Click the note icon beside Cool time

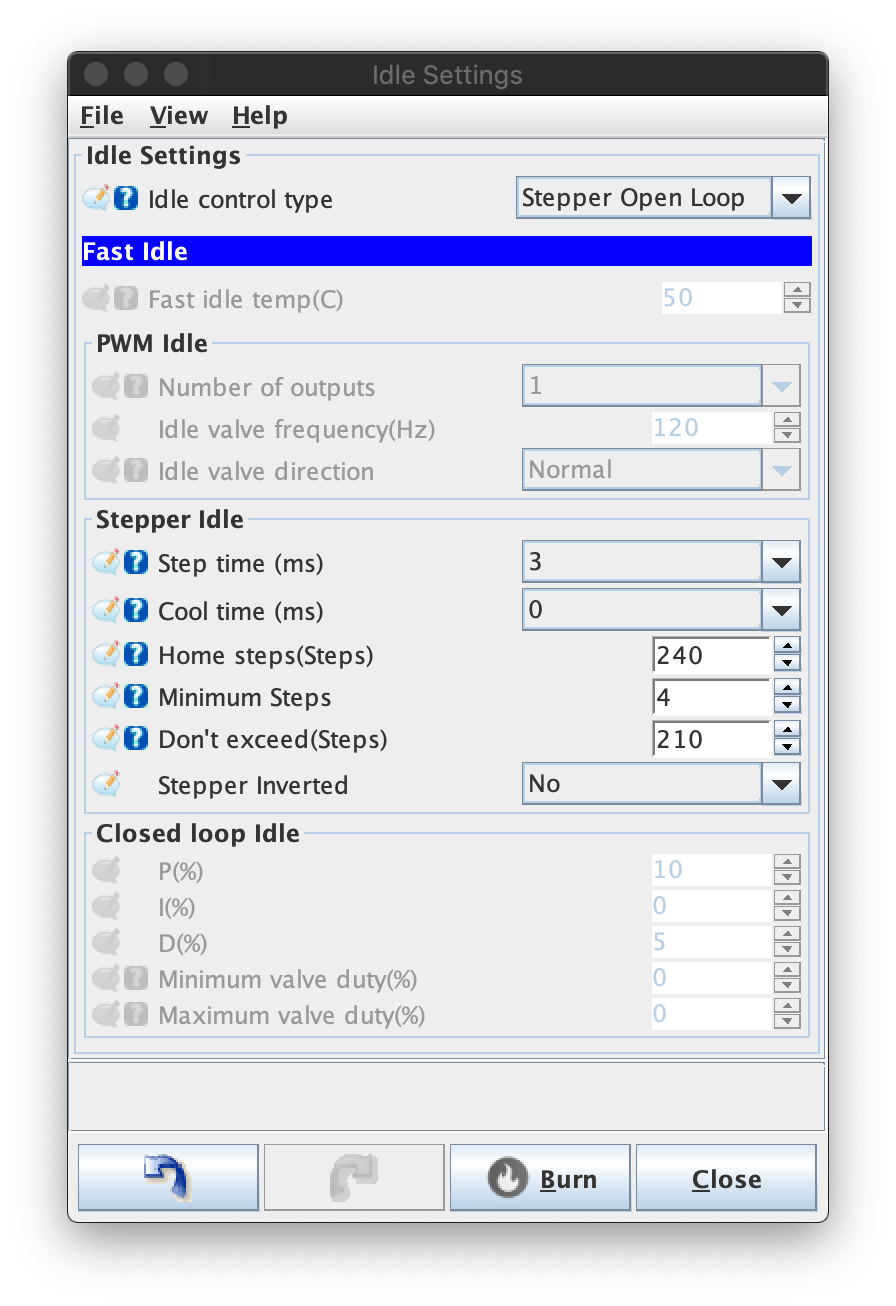(107, 610)
